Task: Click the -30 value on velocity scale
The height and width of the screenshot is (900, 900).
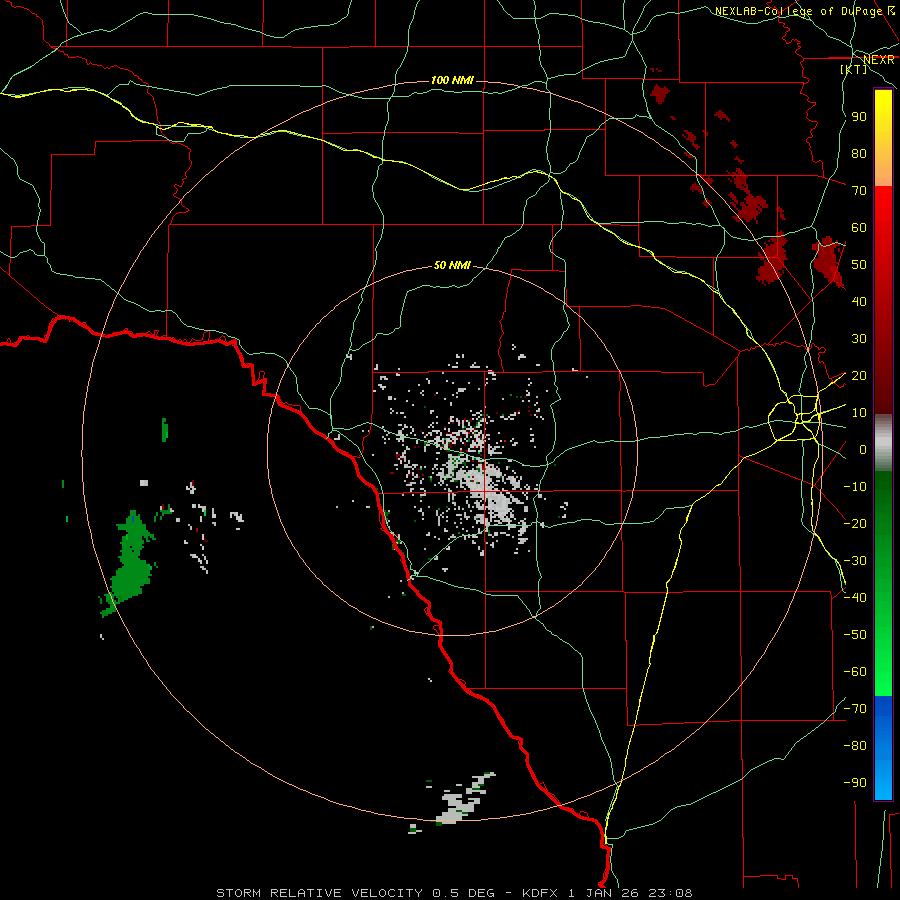Action: pyautogui.click(x=855, y=561)
